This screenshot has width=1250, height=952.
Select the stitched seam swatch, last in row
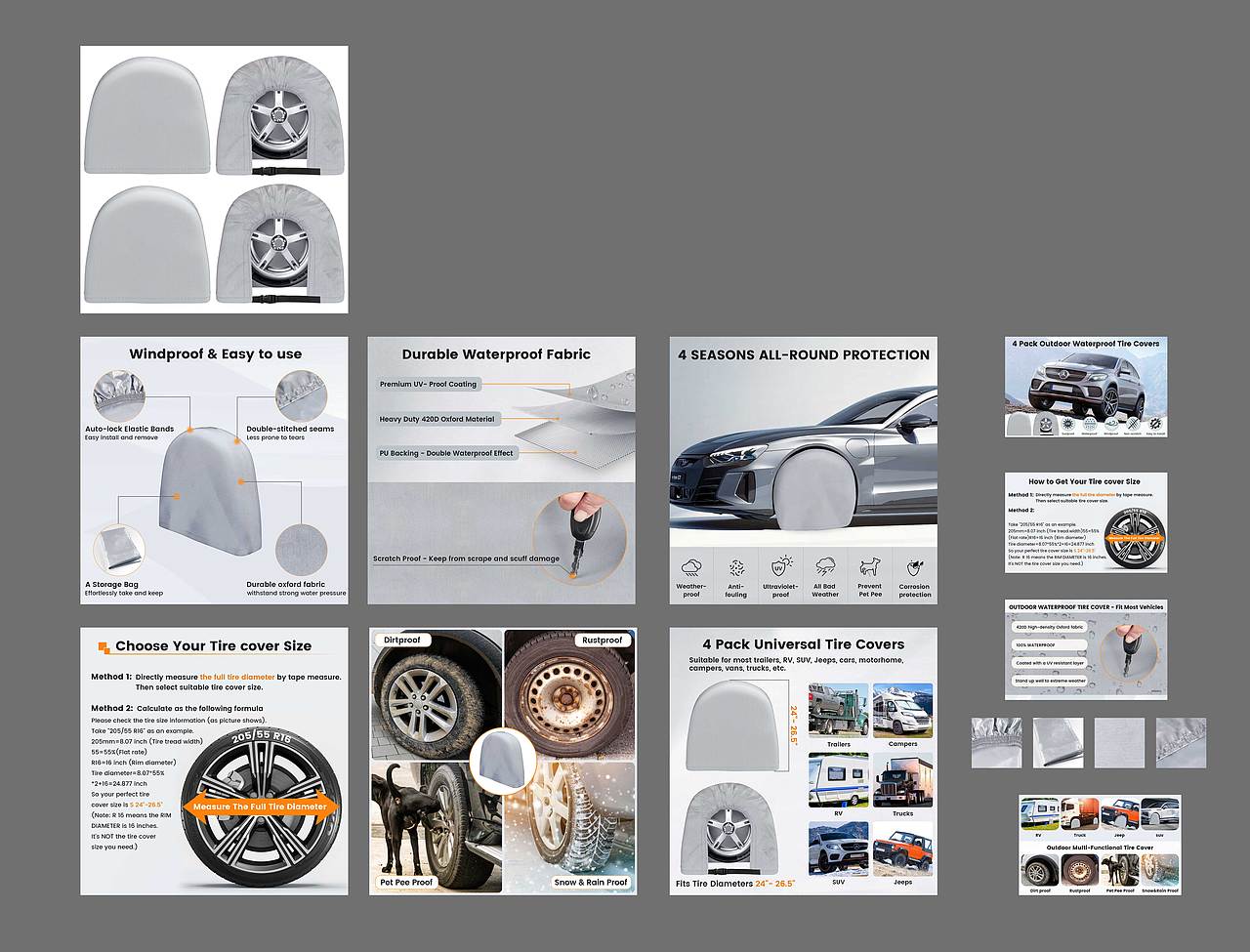(x=1181, y=743)
